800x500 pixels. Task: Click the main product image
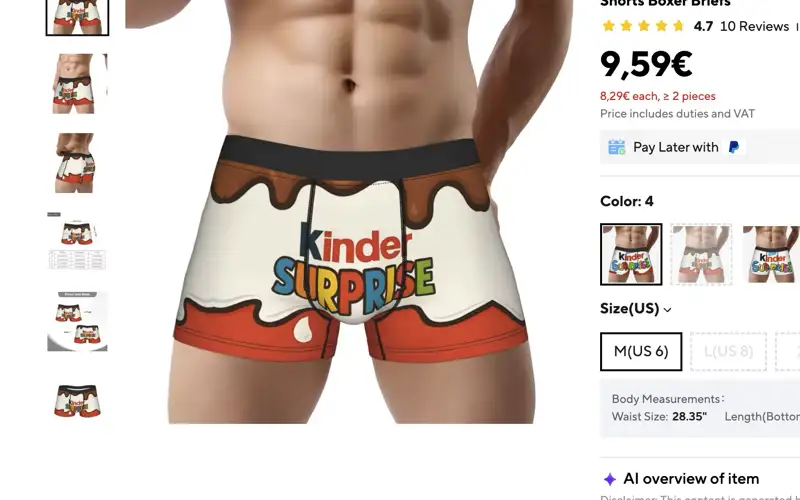352,212
